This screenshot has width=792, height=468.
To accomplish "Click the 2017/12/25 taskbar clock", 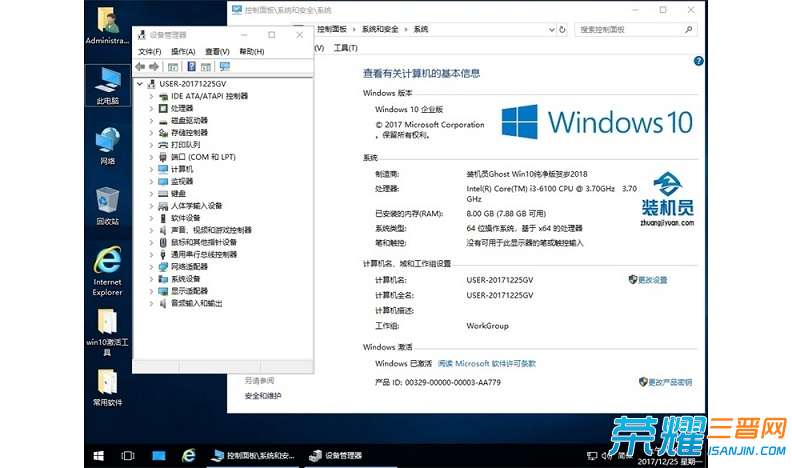I will pos(670,461).
